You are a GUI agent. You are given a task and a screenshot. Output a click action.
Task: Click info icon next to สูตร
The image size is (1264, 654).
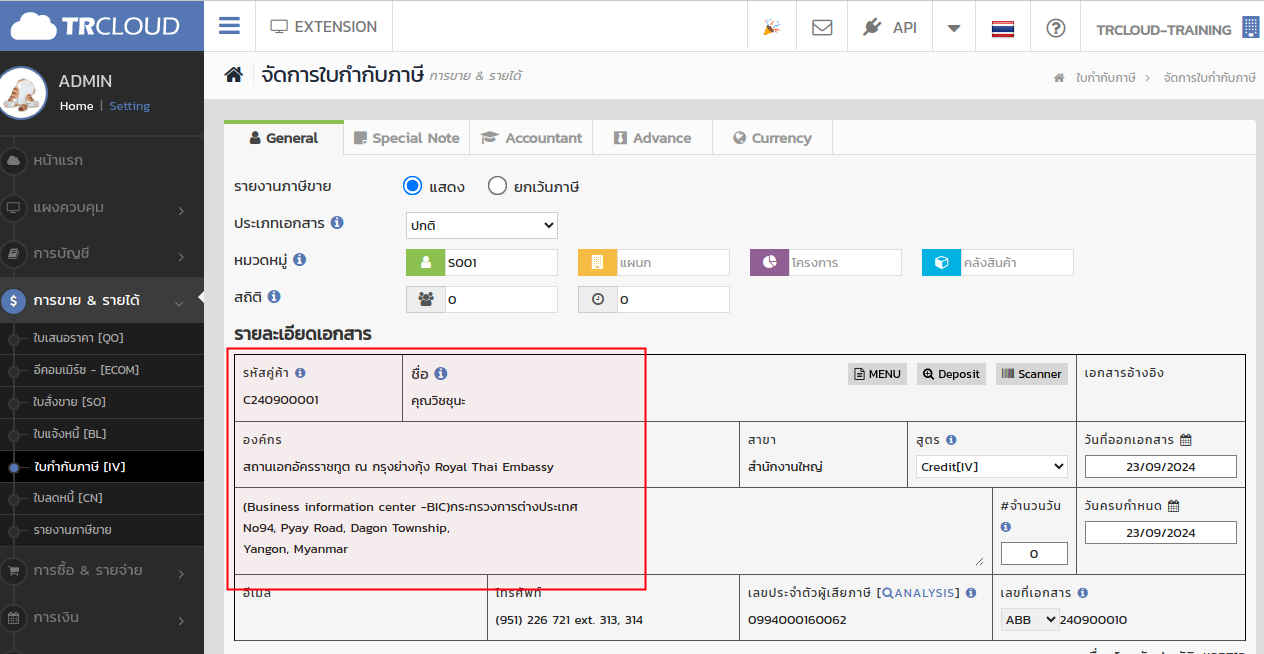pos(951,439)
